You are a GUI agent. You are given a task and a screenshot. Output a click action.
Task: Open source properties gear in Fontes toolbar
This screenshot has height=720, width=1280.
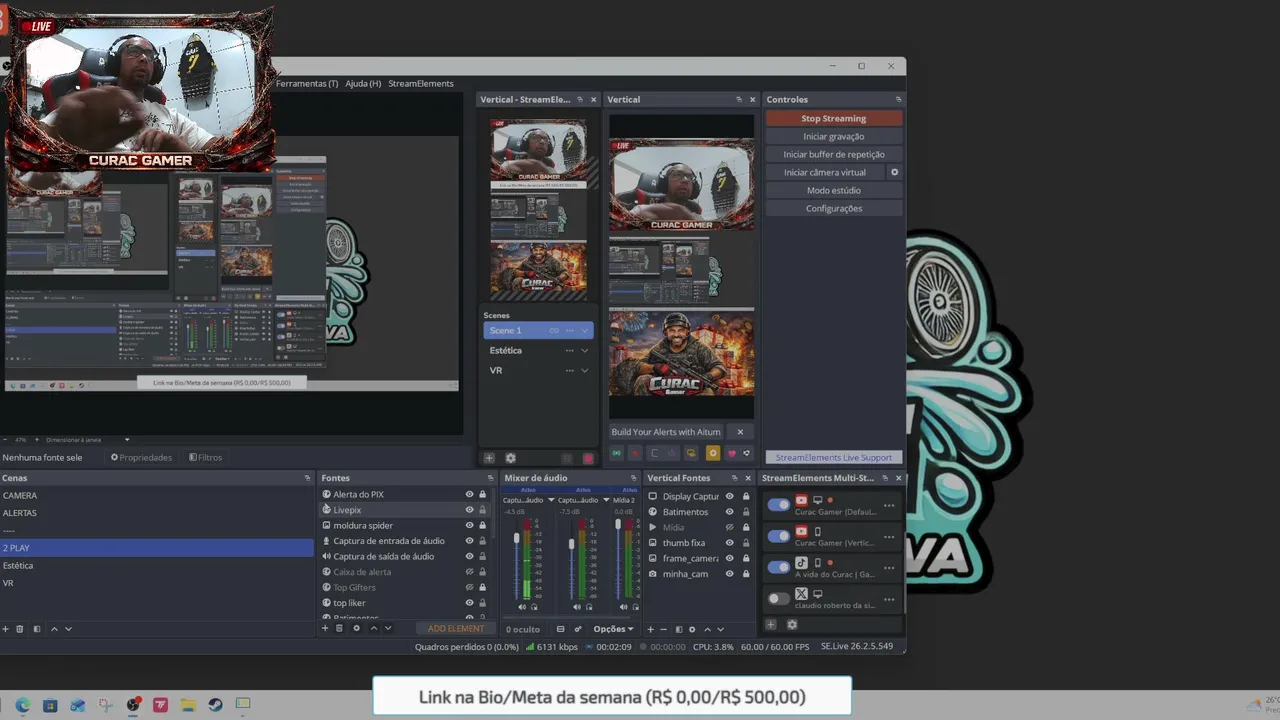(356, 628)
